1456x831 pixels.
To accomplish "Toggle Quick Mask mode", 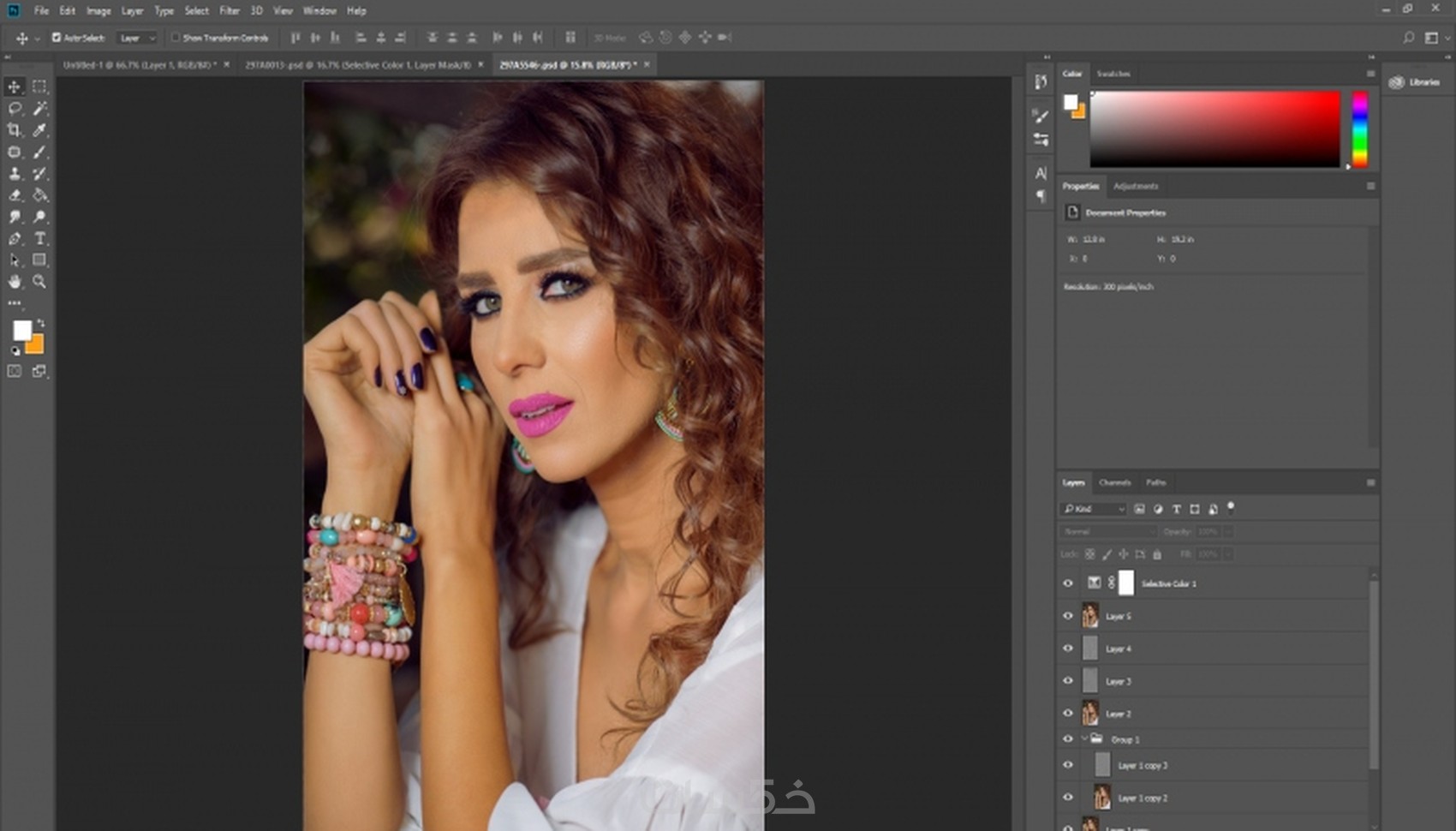I will [x=15, y=371].
